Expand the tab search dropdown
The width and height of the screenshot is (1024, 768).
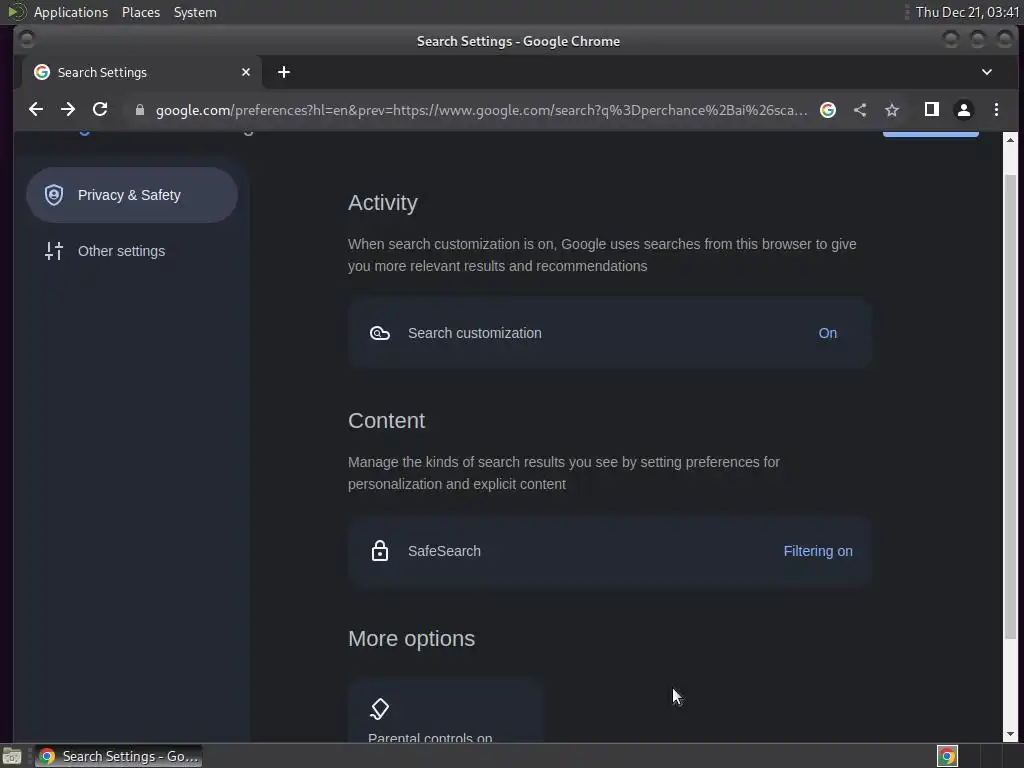pos(987,72)
